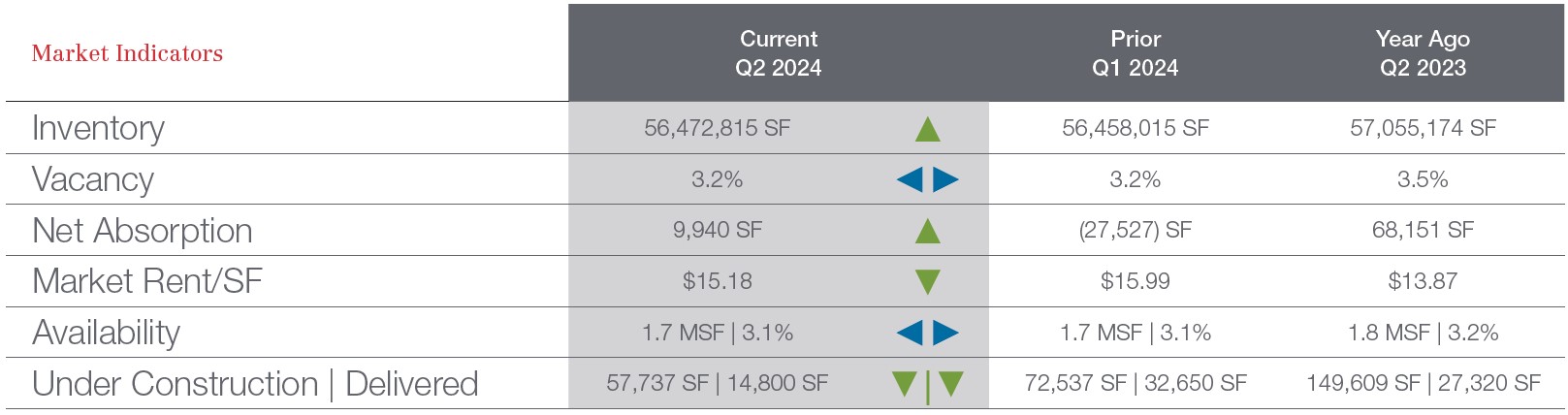Click the down arrows in Under Construction row
The image size is (1568, 415).
pyautogui.click(x=927, y=384)
